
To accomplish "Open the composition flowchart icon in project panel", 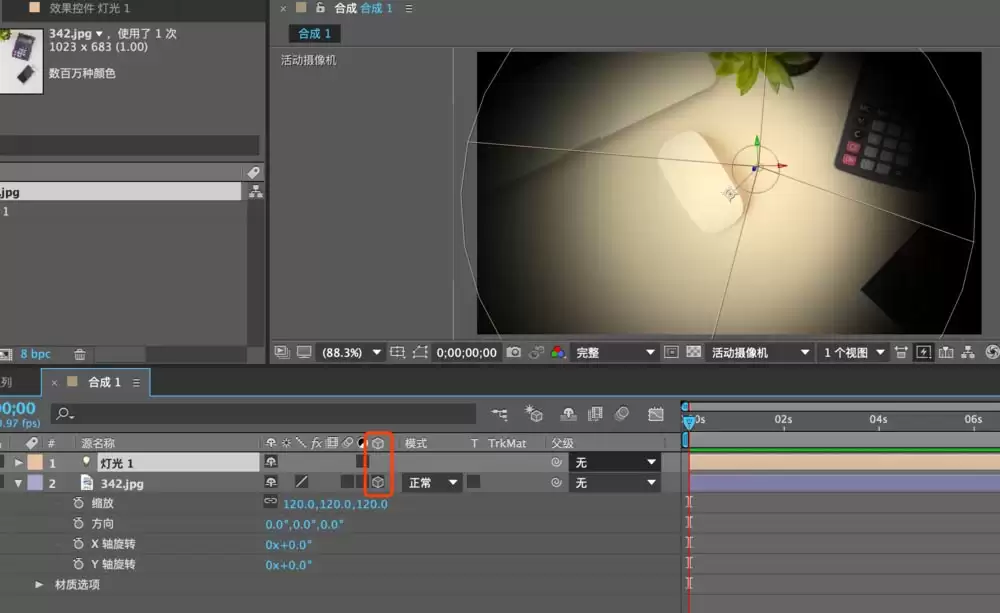I will point(256,191).
